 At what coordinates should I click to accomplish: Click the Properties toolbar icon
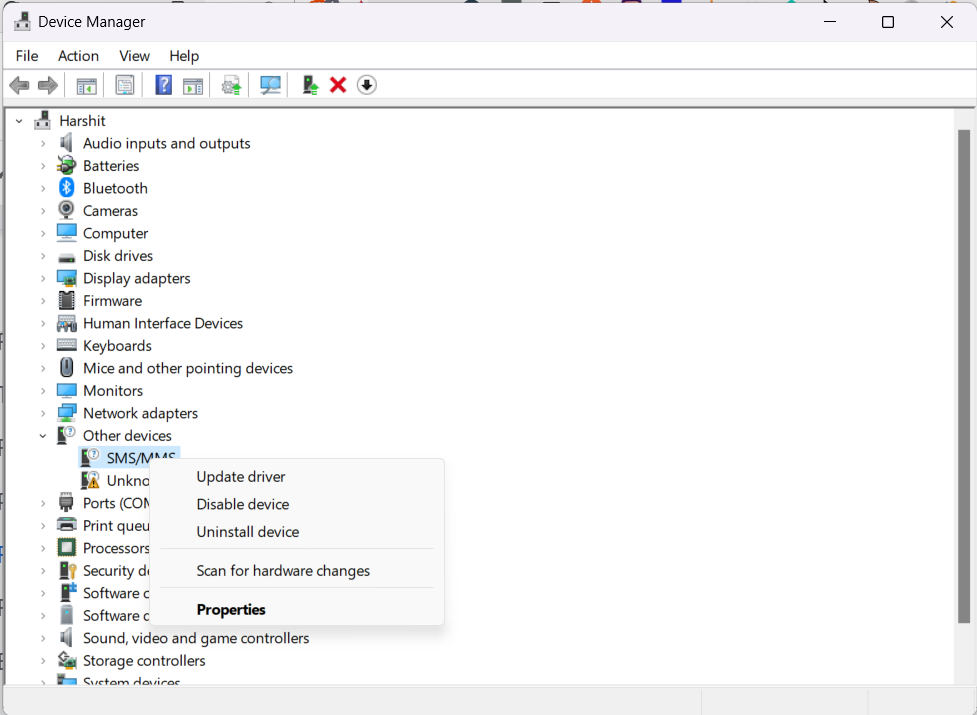[125, 85]
